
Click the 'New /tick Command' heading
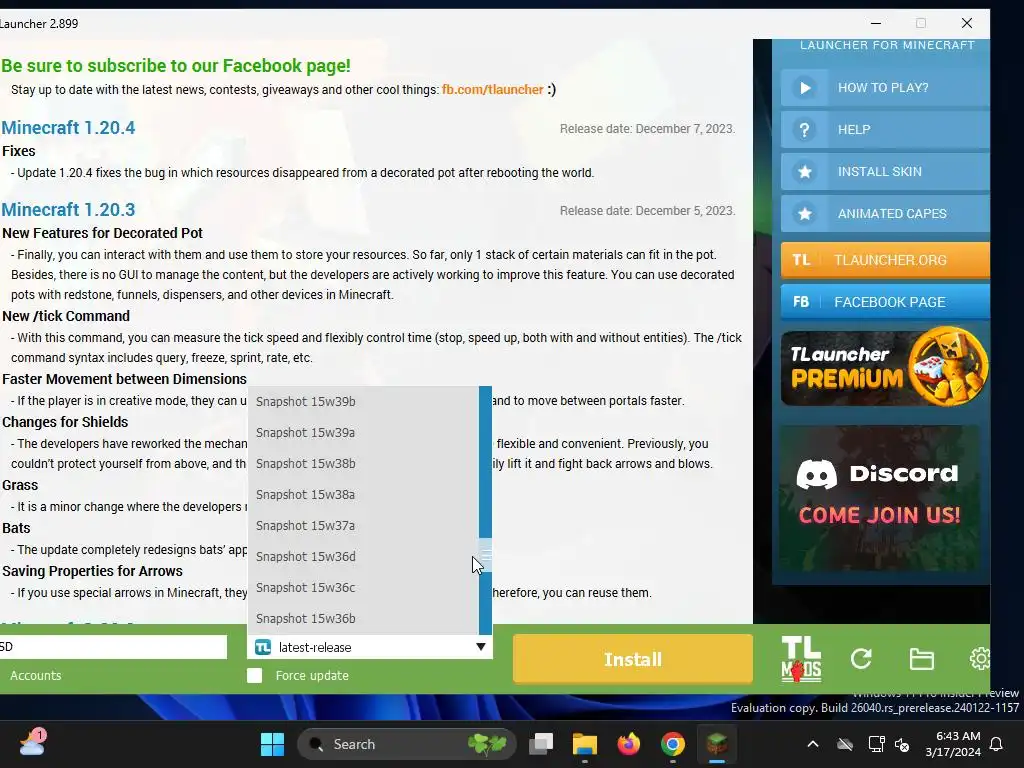tap(66, 316)
